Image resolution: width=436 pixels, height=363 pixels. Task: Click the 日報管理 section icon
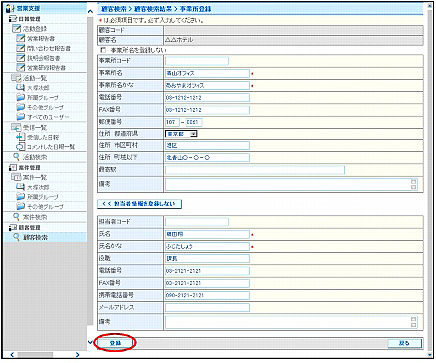[x=13, y=19]
